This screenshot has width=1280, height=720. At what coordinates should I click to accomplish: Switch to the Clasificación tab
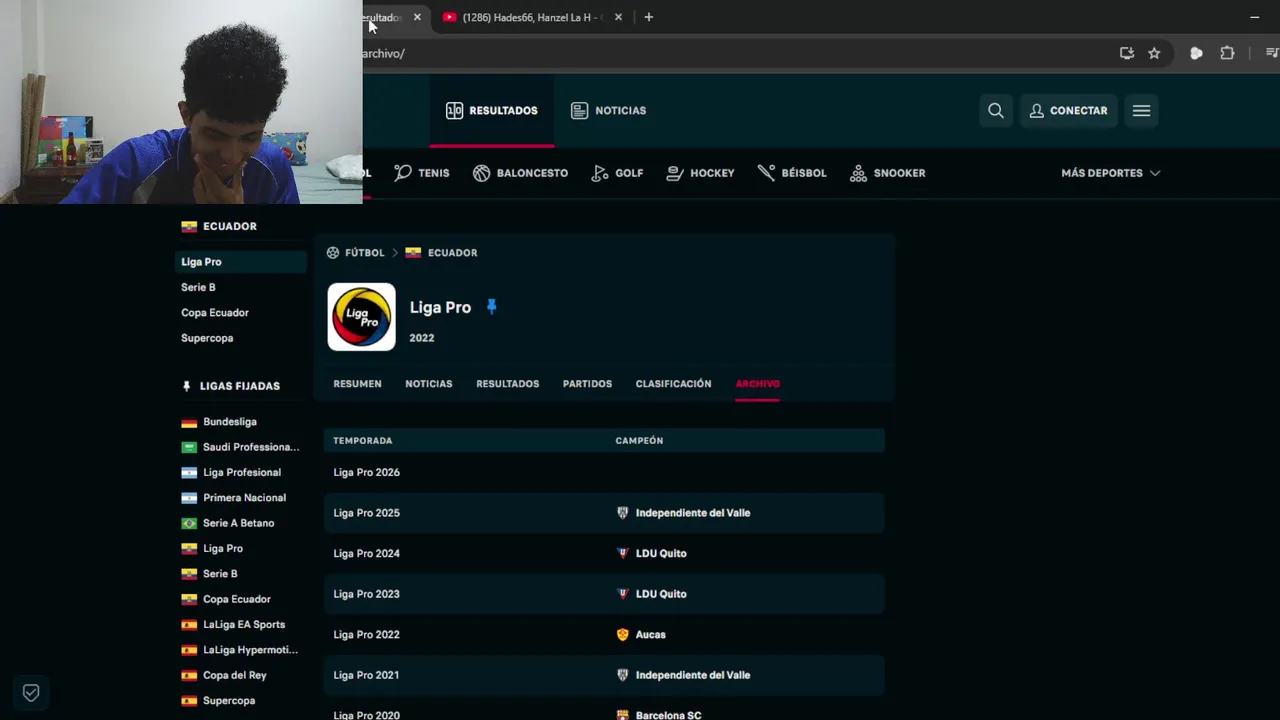(x=673, y=384)
